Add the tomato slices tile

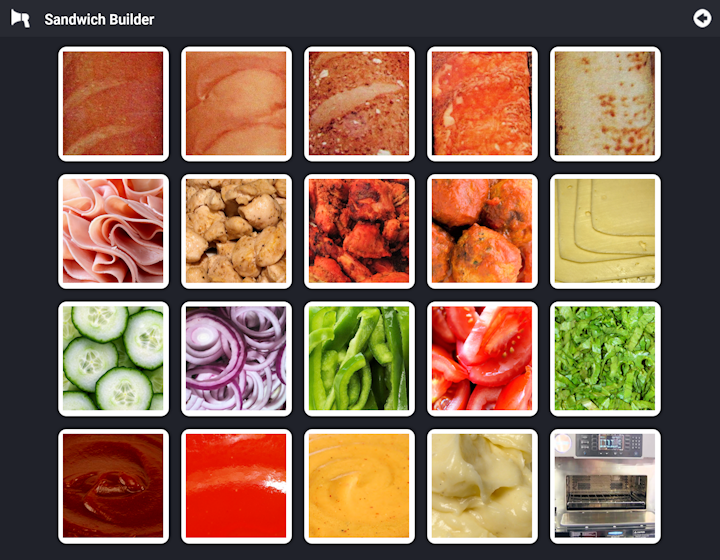(482, 359)
